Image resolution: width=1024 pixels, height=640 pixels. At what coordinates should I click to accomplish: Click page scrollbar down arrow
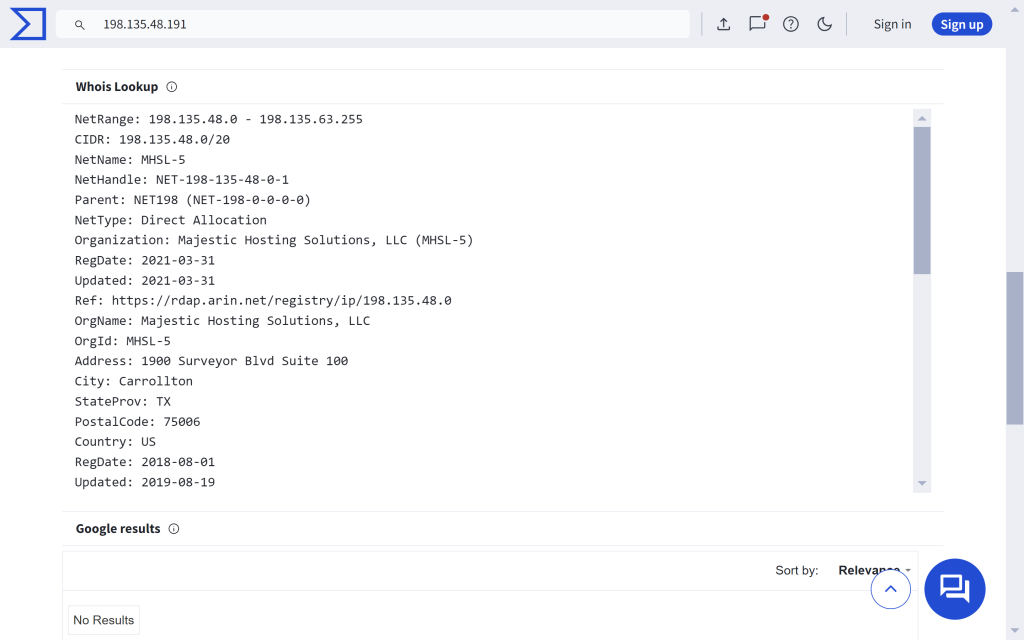(1015, 631)
